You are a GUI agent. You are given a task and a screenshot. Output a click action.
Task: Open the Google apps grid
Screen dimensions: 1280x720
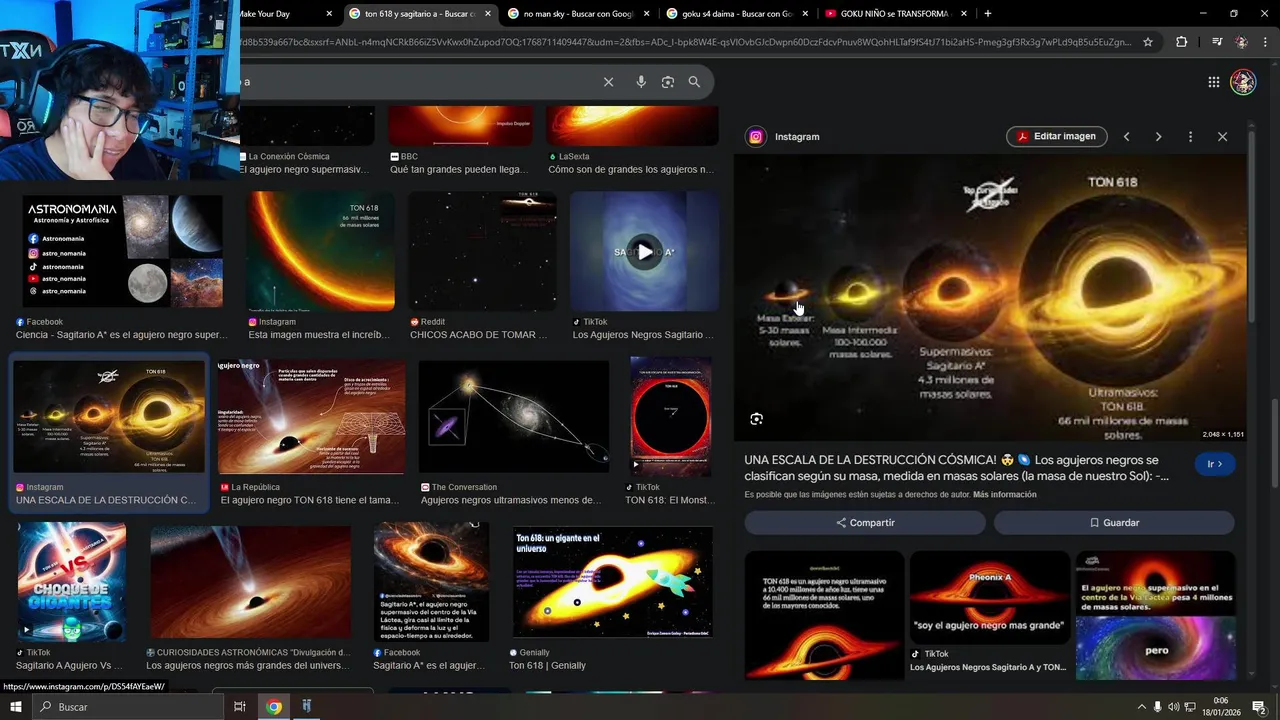1213,82
